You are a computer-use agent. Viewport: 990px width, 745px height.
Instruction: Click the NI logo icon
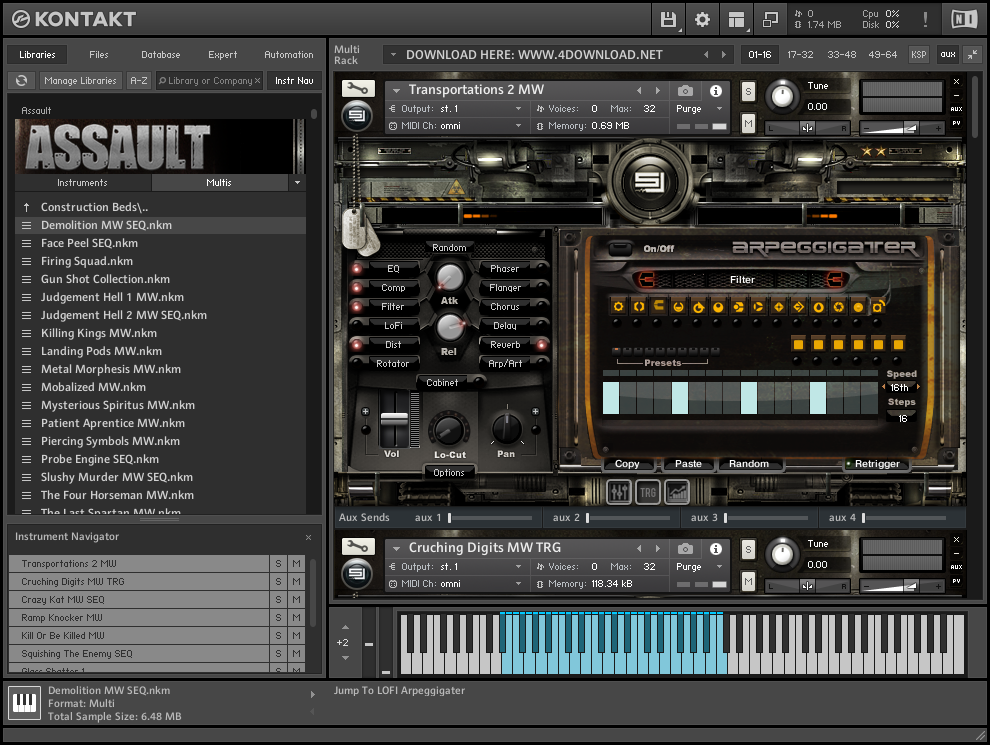tap(964, 20)
